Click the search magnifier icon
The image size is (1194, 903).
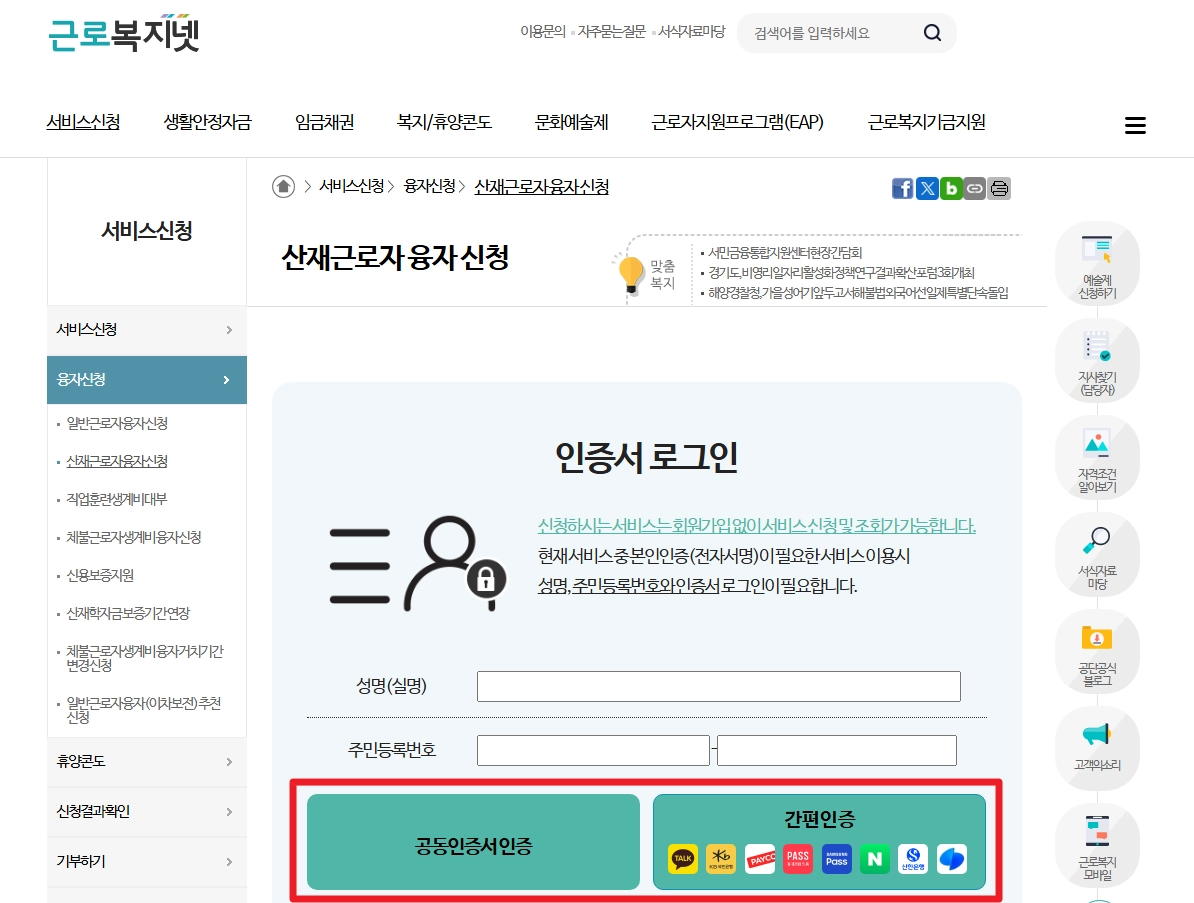(x=932, y=33)
